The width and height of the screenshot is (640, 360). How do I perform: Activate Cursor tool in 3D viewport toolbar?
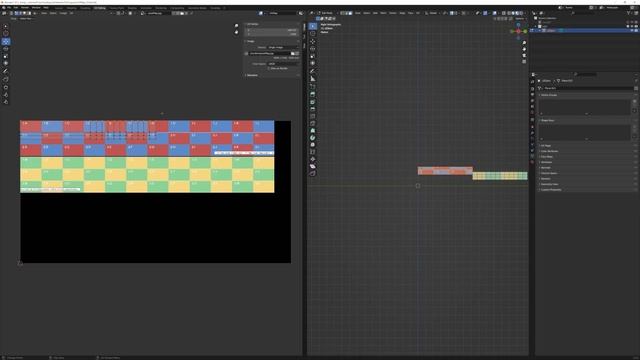pos(313,33)
